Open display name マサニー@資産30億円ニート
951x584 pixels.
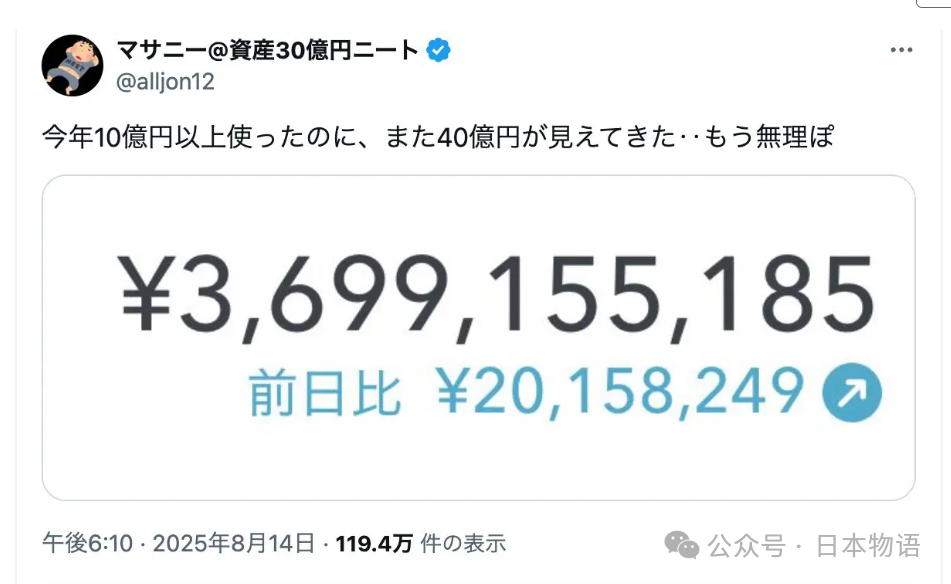pyautogui.click(x=267, y=50)
